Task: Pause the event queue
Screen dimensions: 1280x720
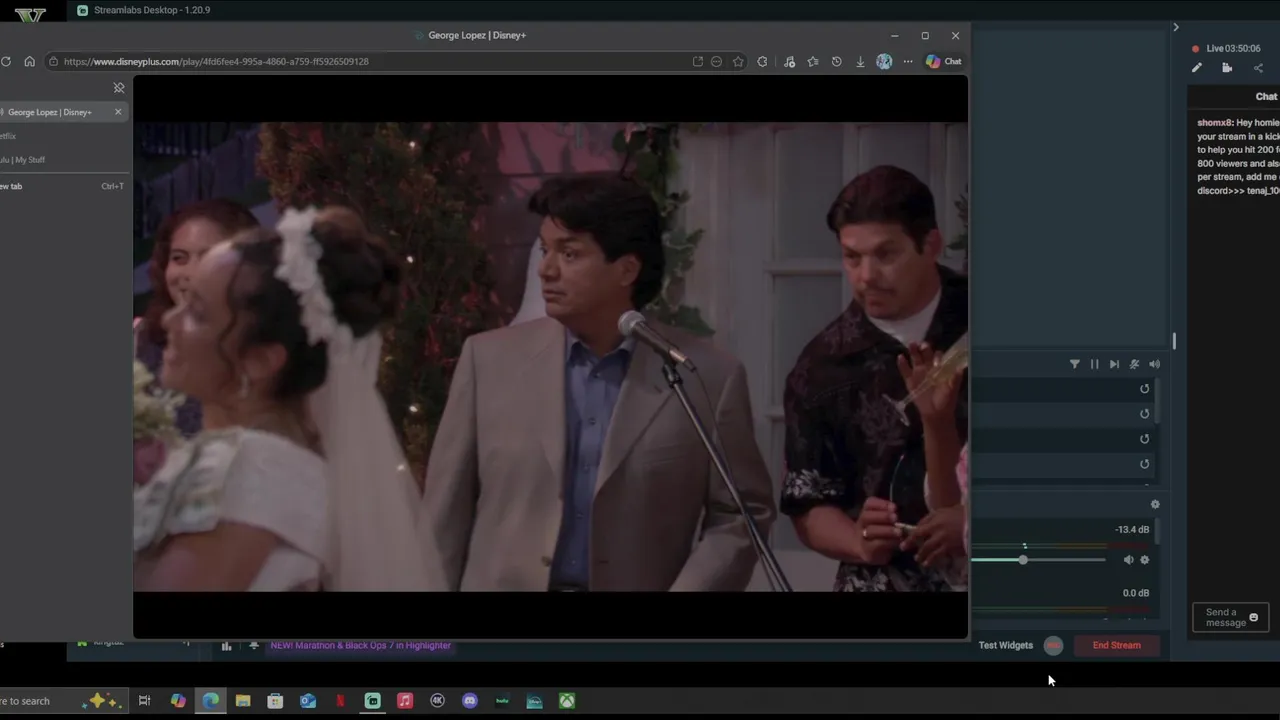Action: point(1094,364)
